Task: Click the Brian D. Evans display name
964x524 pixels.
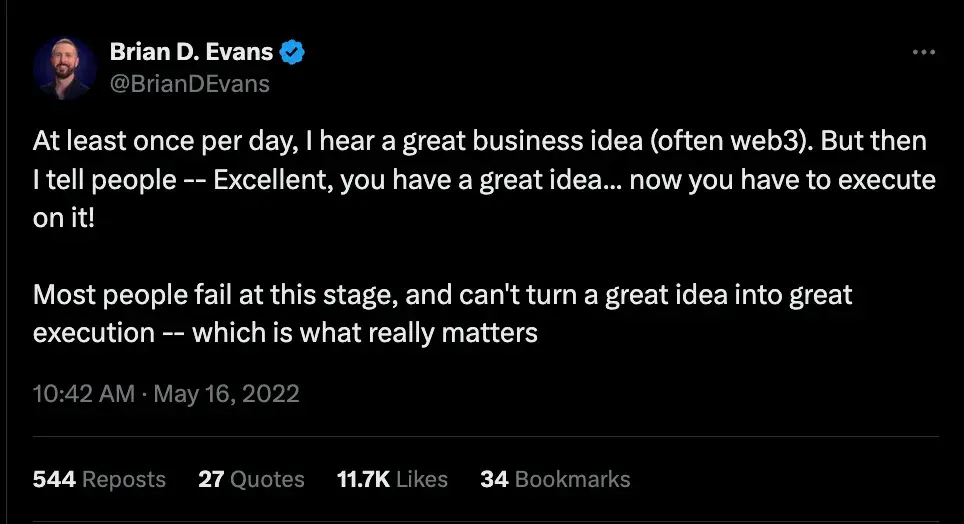Action: (190, 53)
